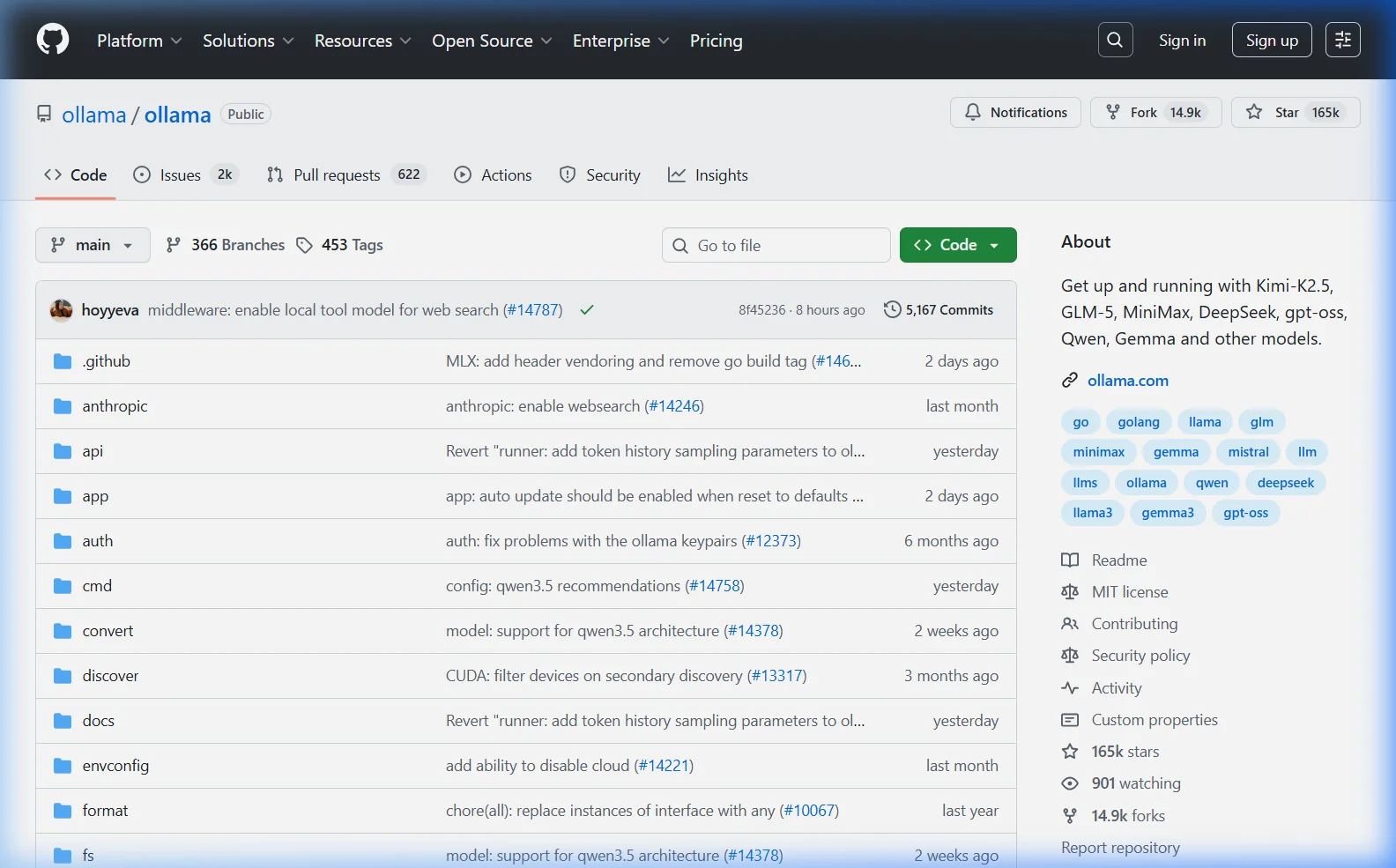The width and height of the screenshot is (1396, 868).
Task: Open the 5,167 Commits history
Action: click(x=939, y=309)
